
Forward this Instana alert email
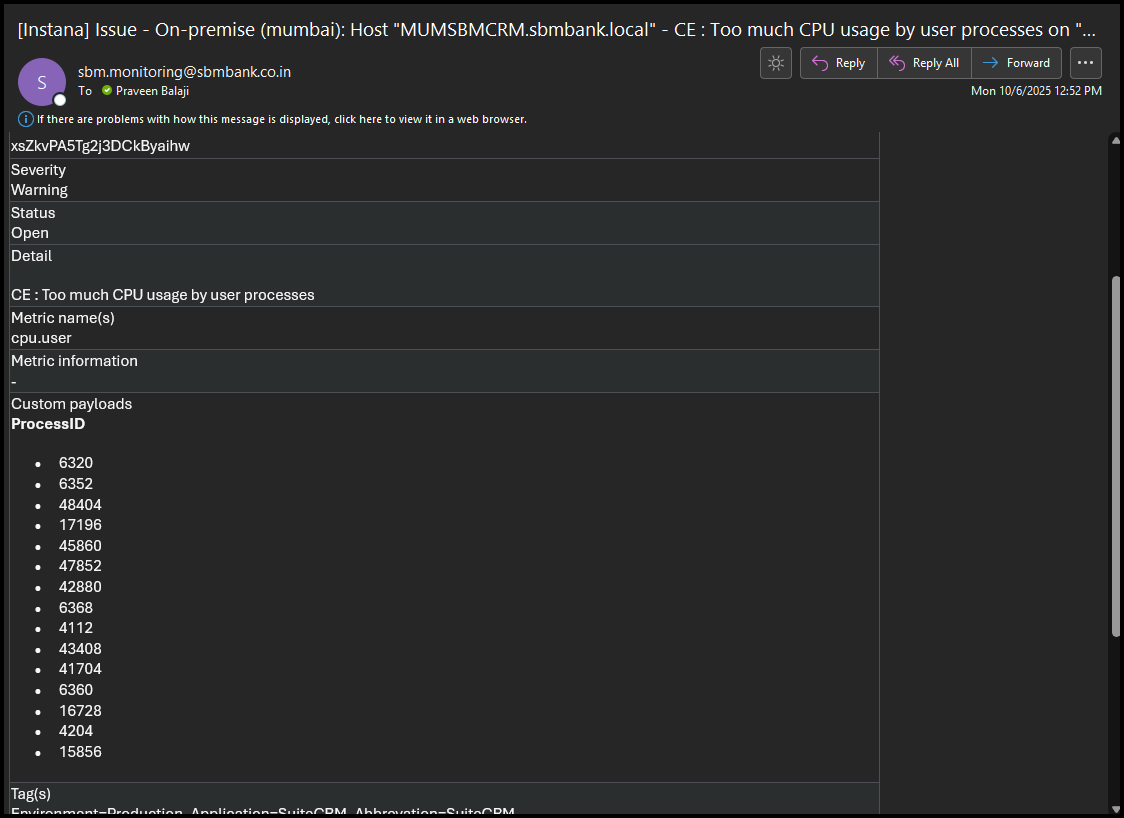click(1016, 63)
